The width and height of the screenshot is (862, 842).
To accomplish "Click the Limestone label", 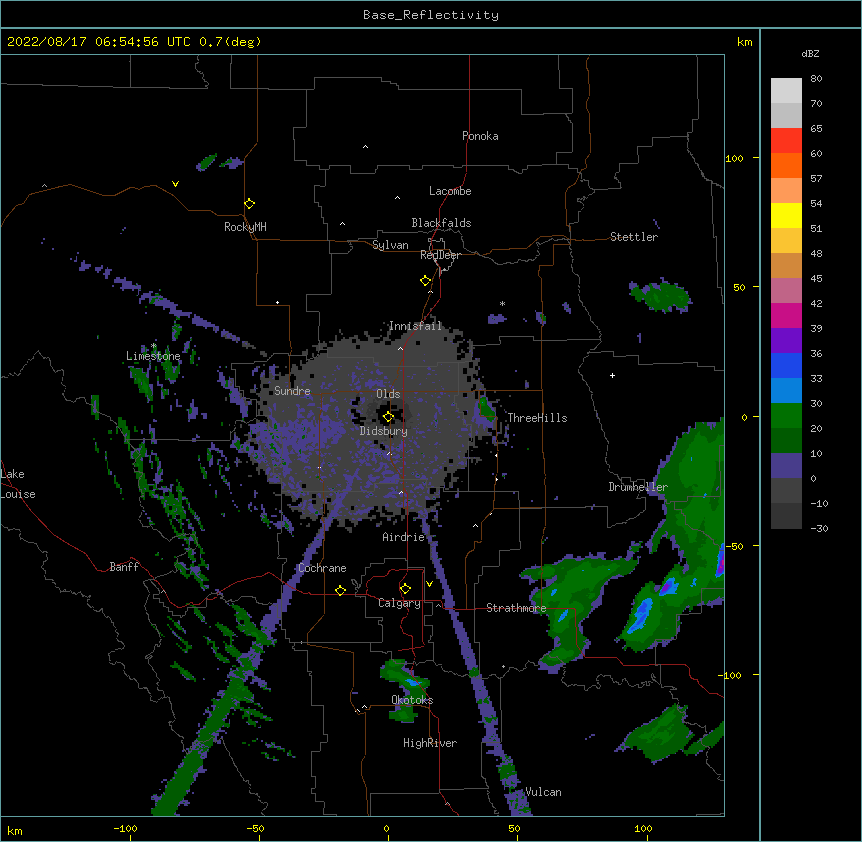I will click(x=153, y=356).
